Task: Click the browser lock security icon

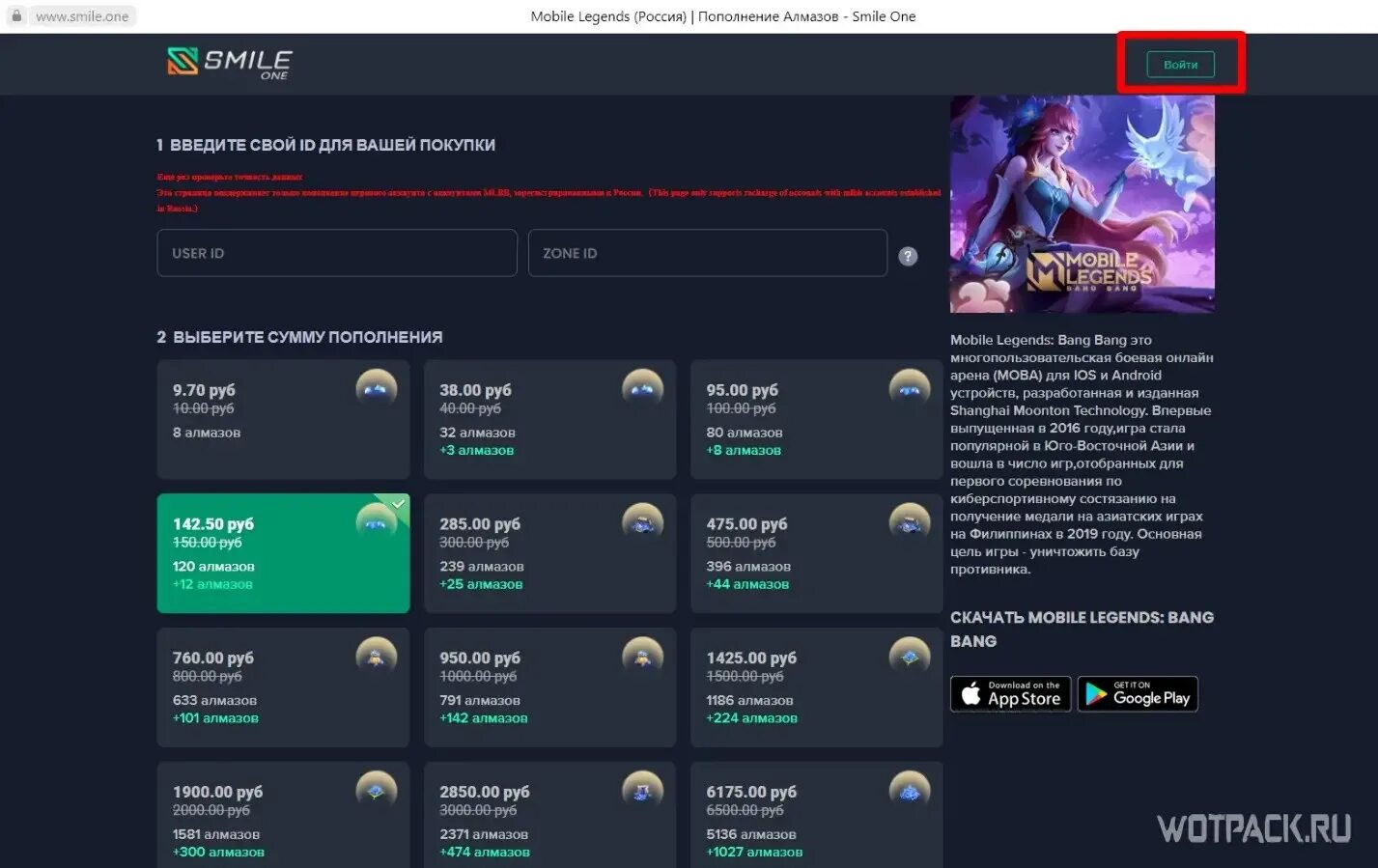Action: (x=16, y=16)
